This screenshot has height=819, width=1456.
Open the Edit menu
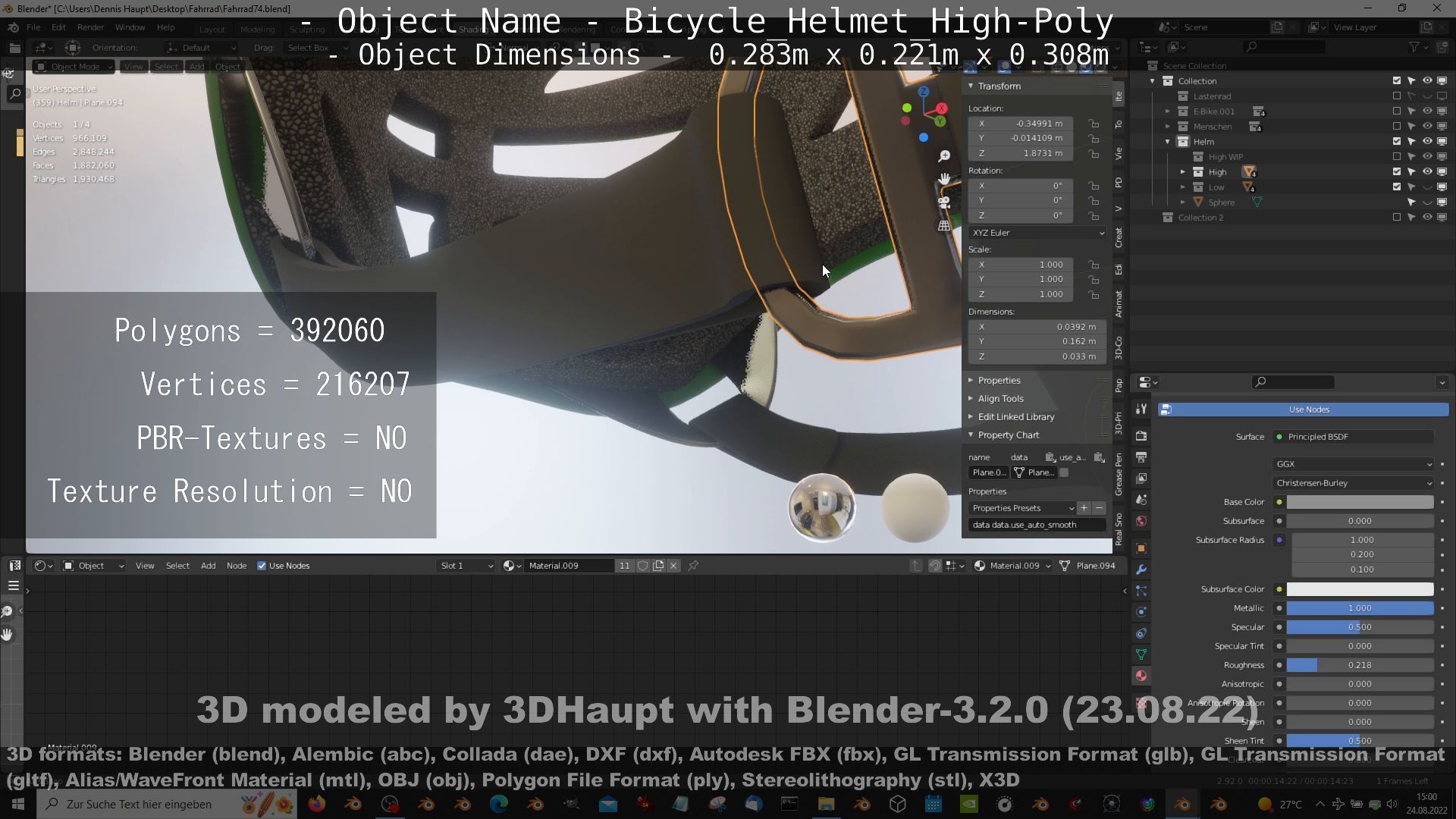pyautogui.click(x=58, y=27)
